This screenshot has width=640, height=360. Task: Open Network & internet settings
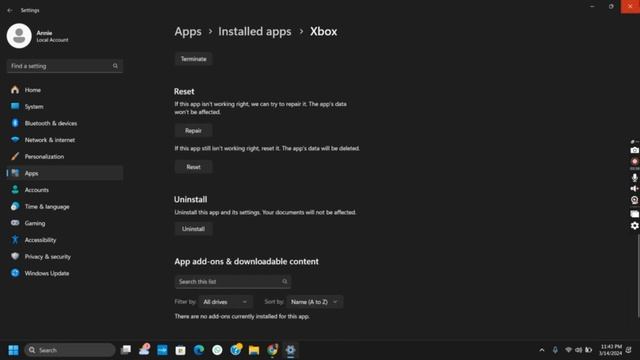(64, 140)
